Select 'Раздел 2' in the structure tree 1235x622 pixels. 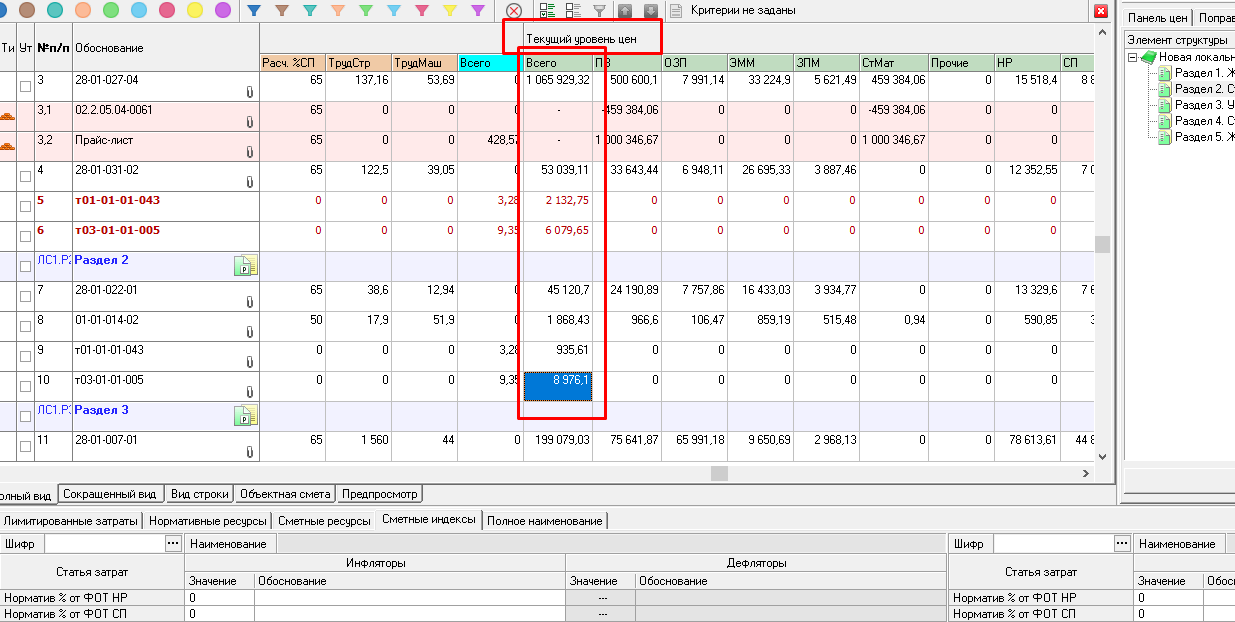[1204, 89]
